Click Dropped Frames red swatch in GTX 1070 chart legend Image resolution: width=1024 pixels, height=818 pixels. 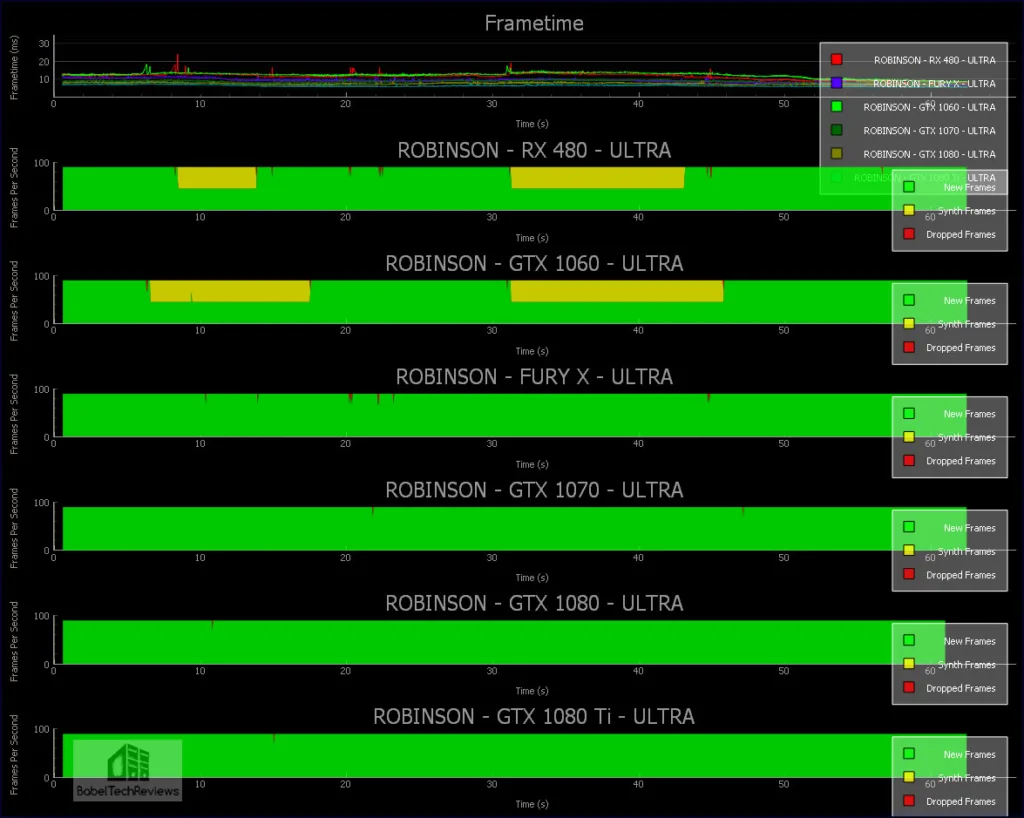[x=908, y=574]
